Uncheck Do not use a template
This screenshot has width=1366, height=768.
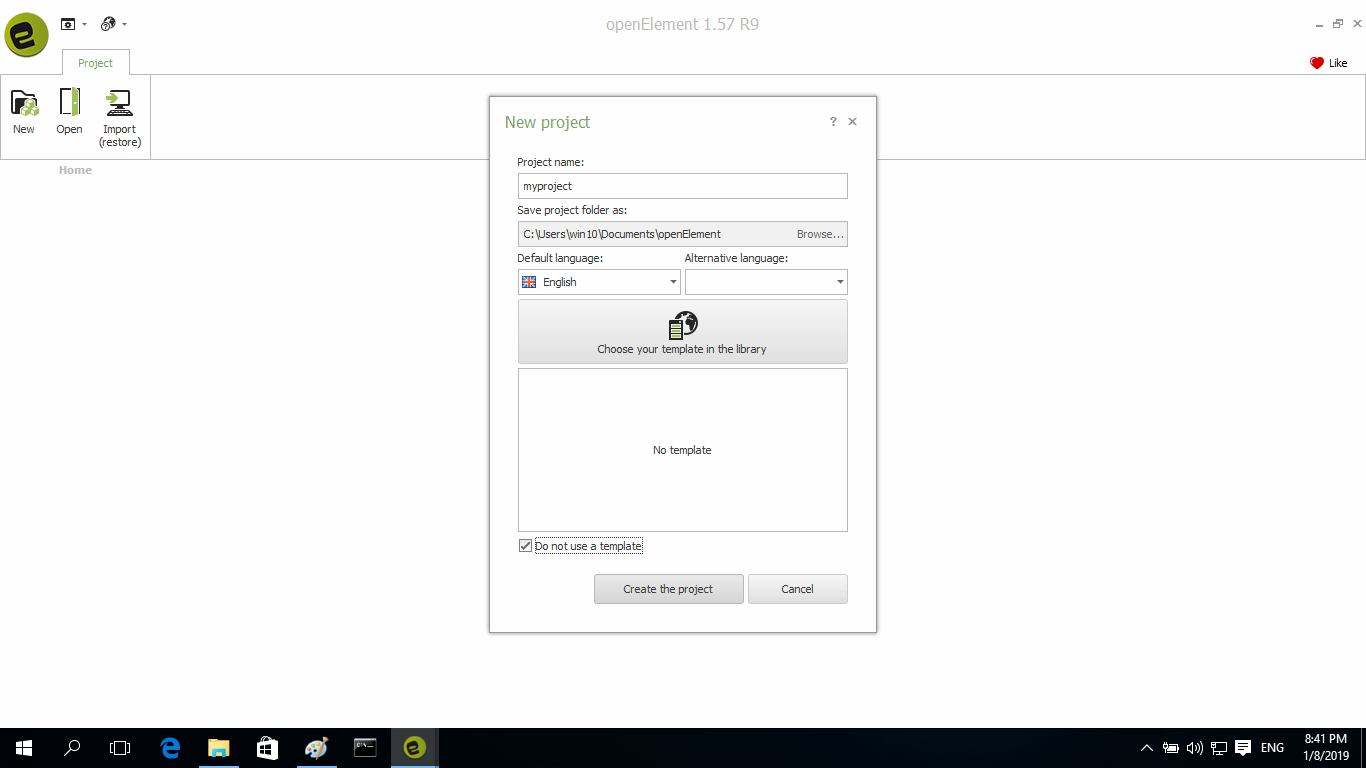[x=526, y=546]
